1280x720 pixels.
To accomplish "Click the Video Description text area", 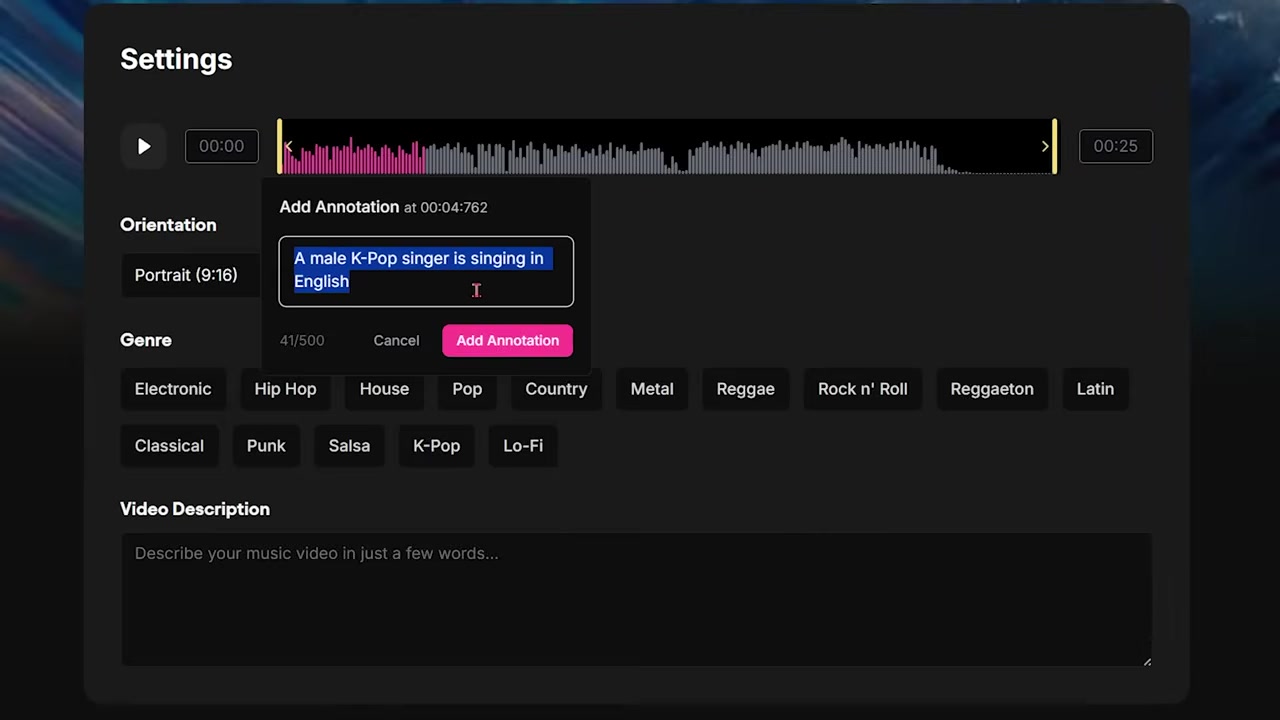I will (x=636, y=599).
